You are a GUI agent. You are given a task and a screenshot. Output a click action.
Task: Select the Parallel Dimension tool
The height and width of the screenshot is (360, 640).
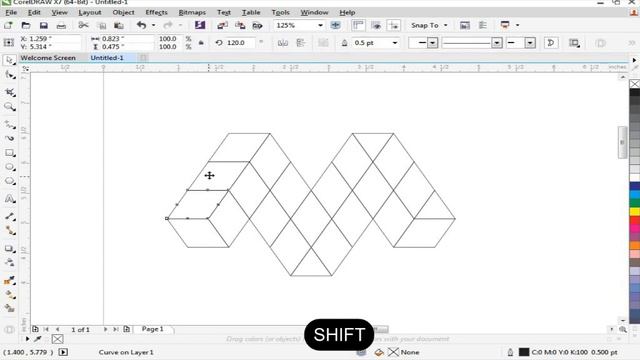pos(9,216)
